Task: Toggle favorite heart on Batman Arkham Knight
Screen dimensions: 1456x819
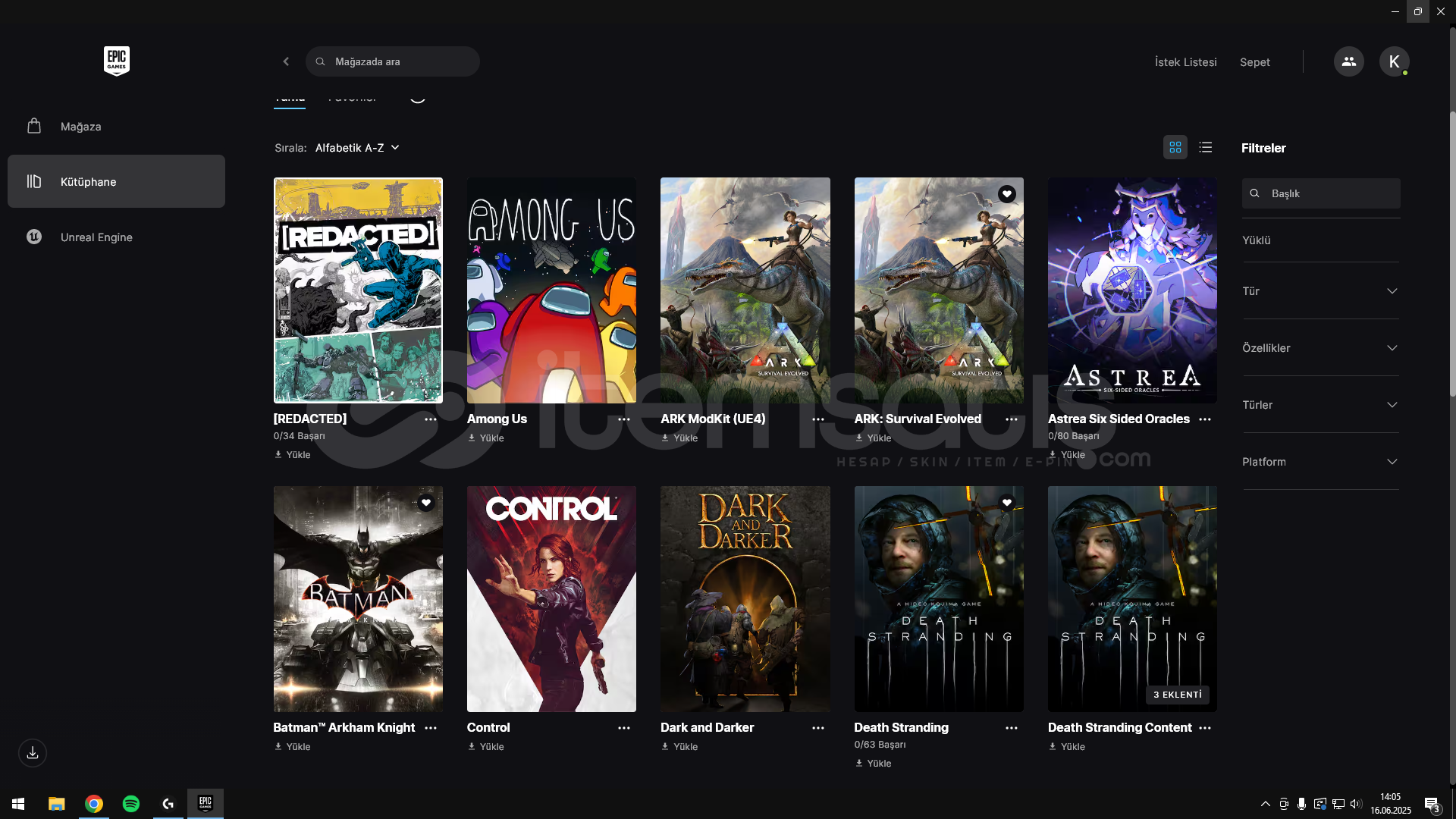Action: (x=426, y=503)
